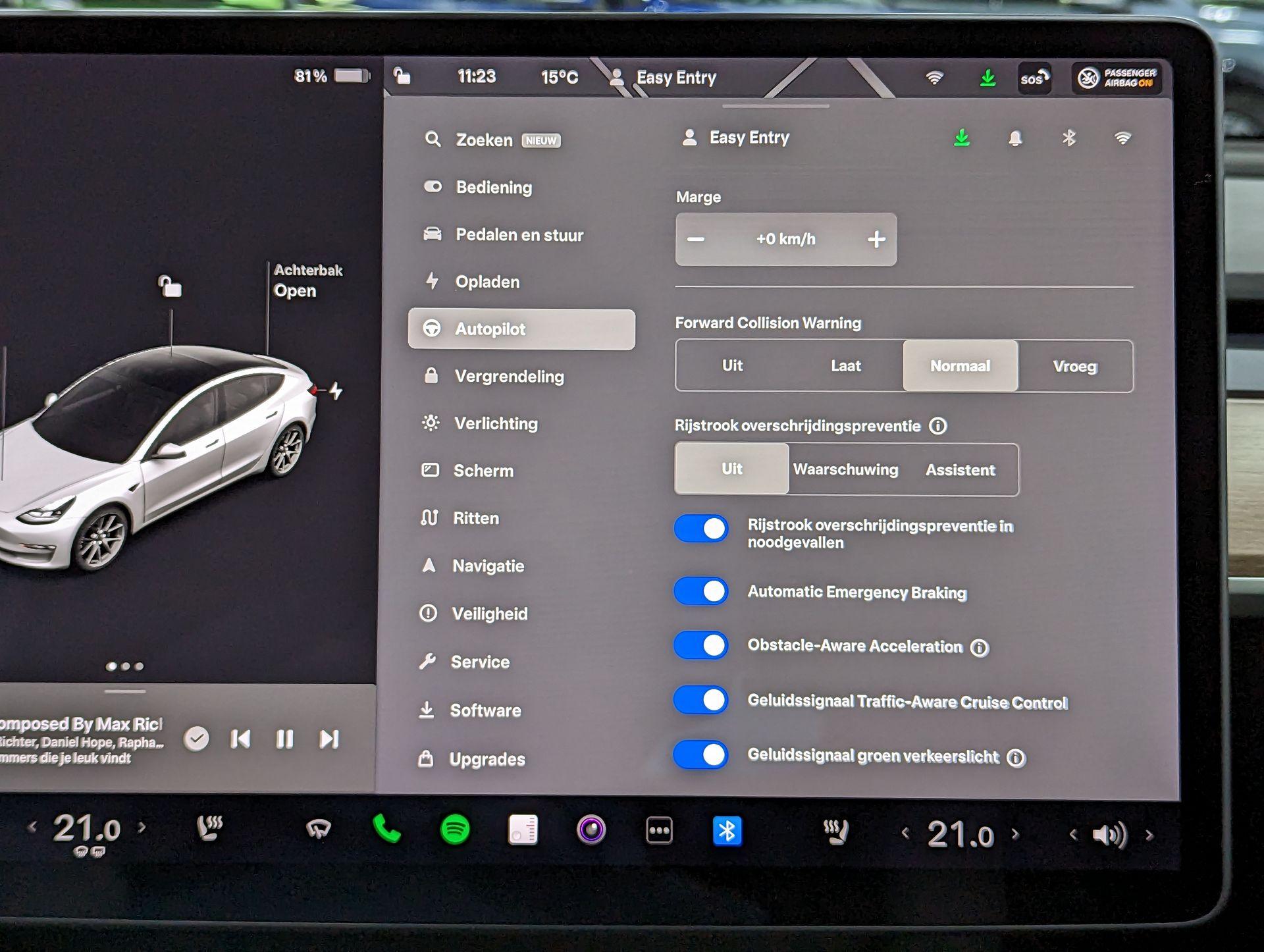Open the dashcam camera app
Screen dimensions: 1264x952
pos(591,830)
